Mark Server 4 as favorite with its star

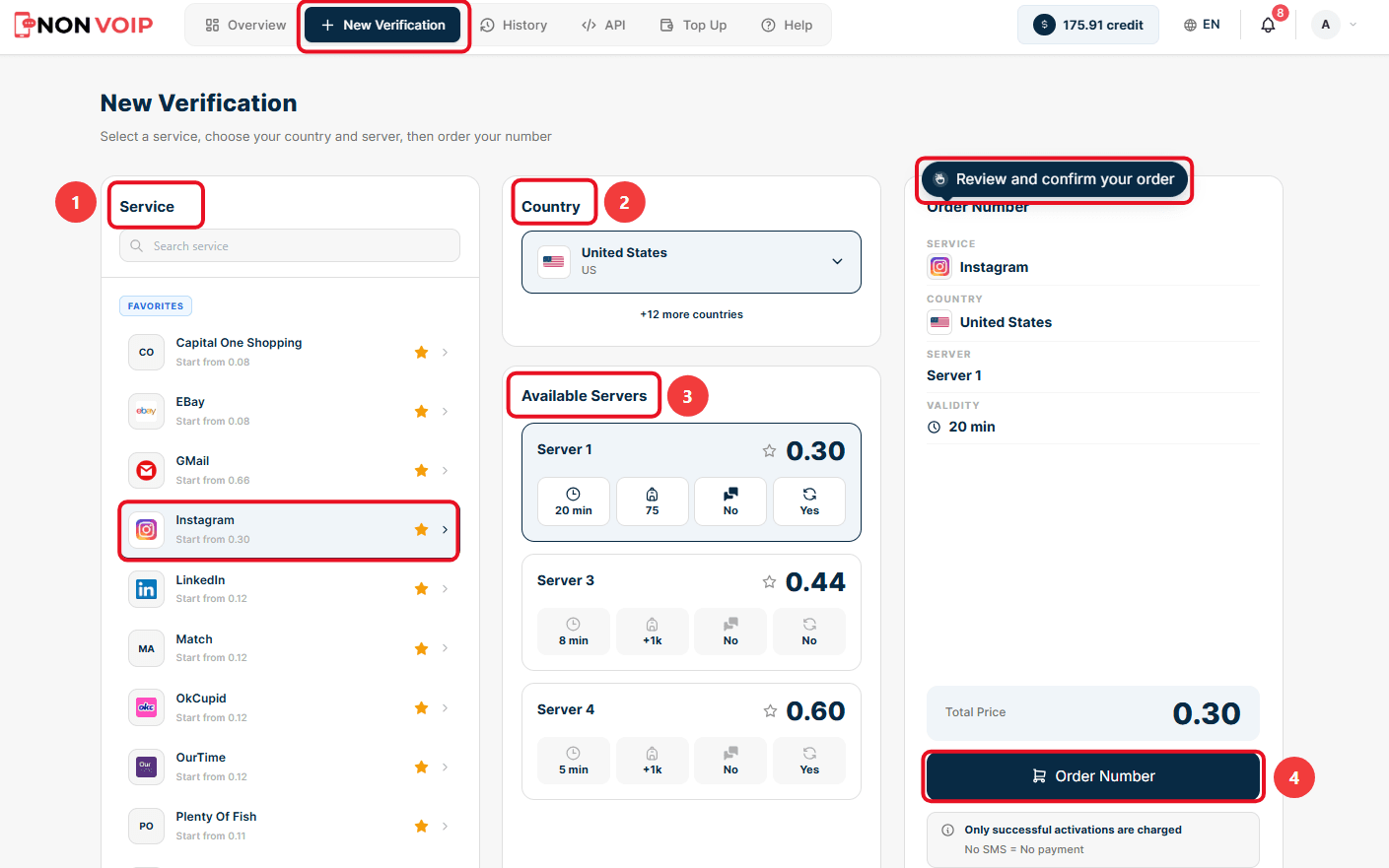(x=769, y=710)
